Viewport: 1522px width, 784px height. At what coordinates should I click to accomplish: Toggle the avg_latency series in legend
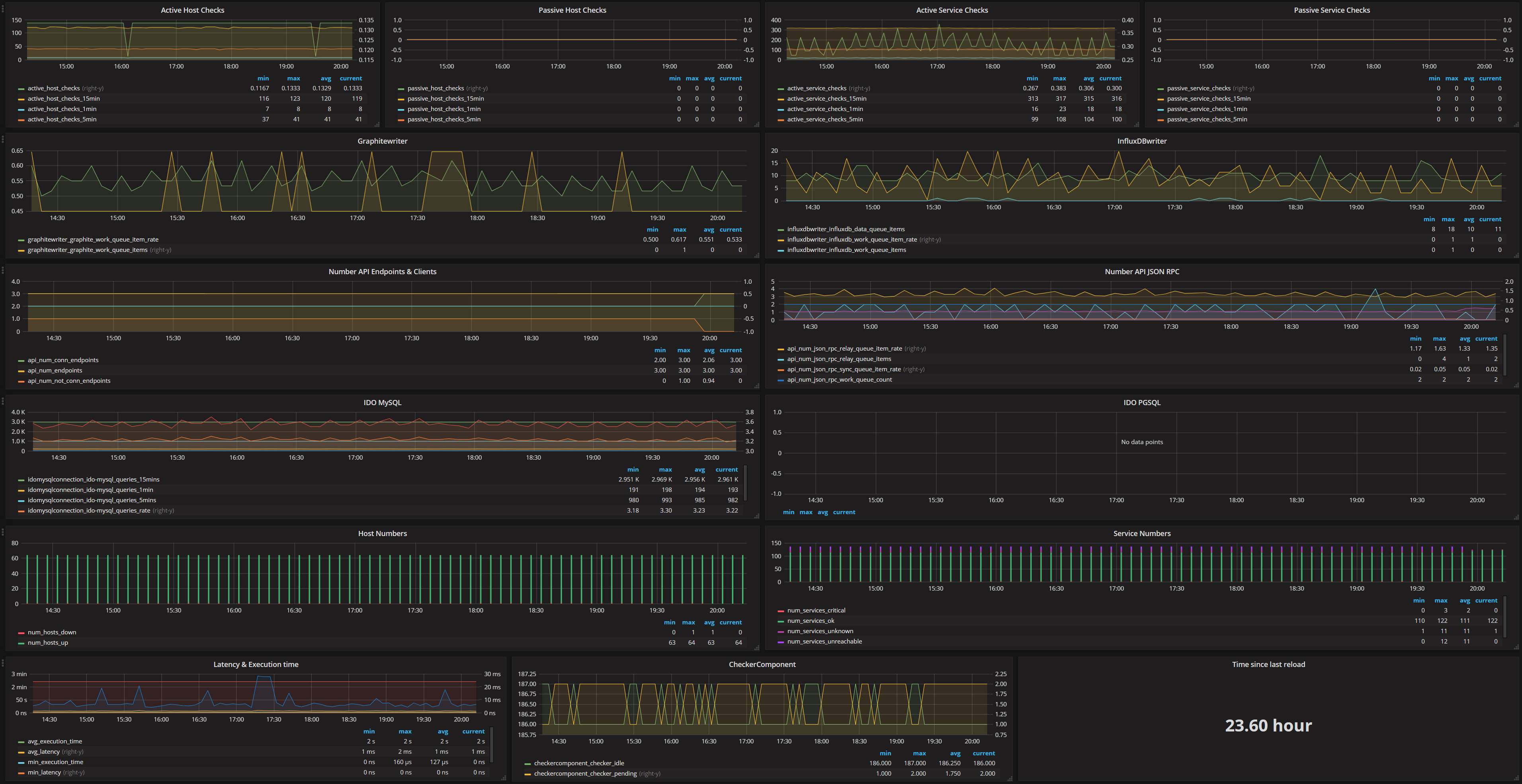(43, 751)
